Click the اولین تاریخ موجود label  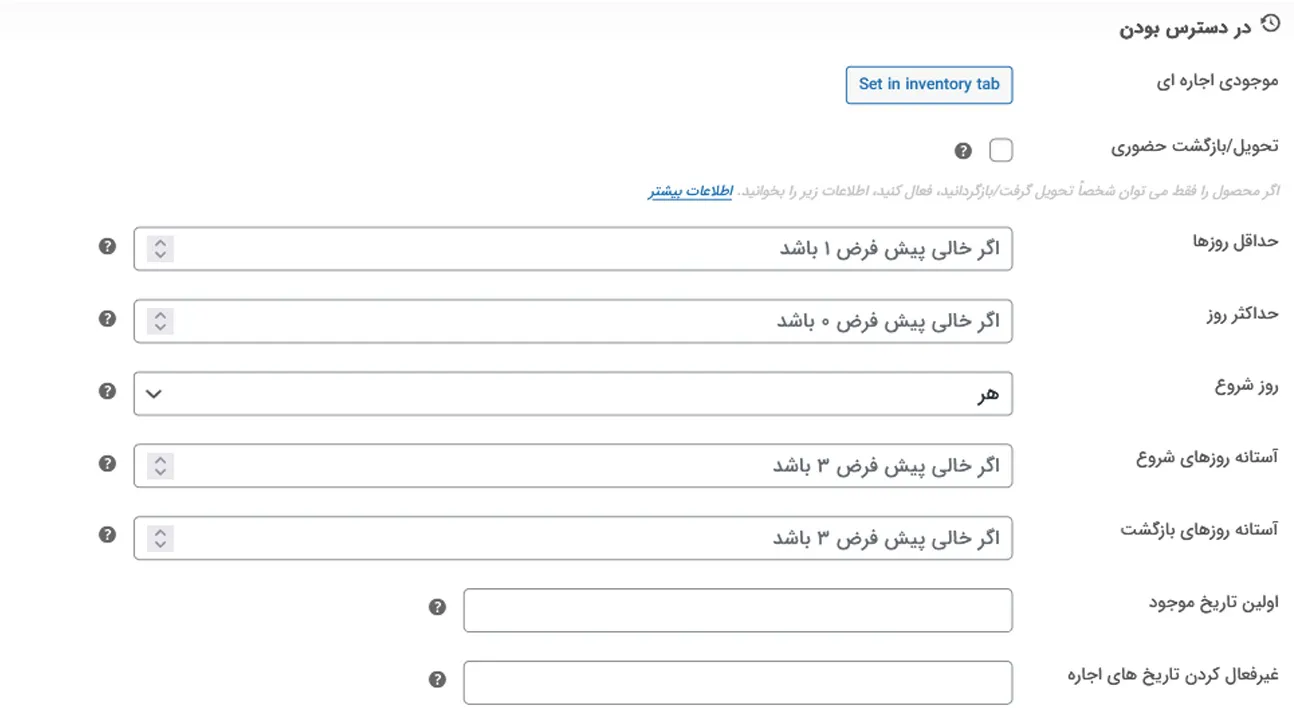(x=1212, y=603)
